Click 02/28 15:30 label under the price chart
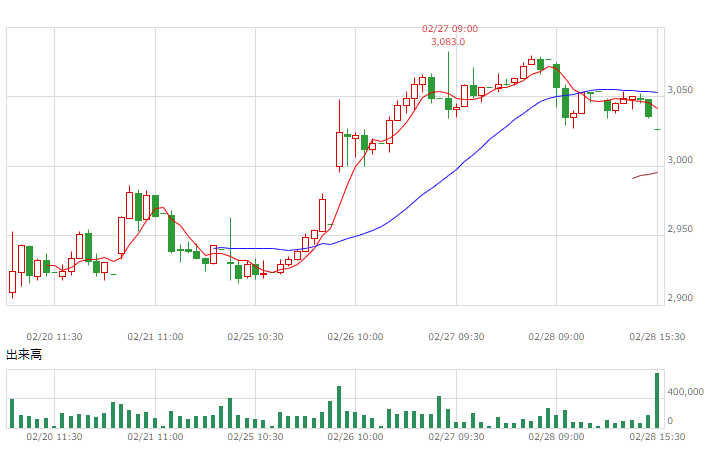The width and height of the screenshot is (706, 450). click(657, 337)
